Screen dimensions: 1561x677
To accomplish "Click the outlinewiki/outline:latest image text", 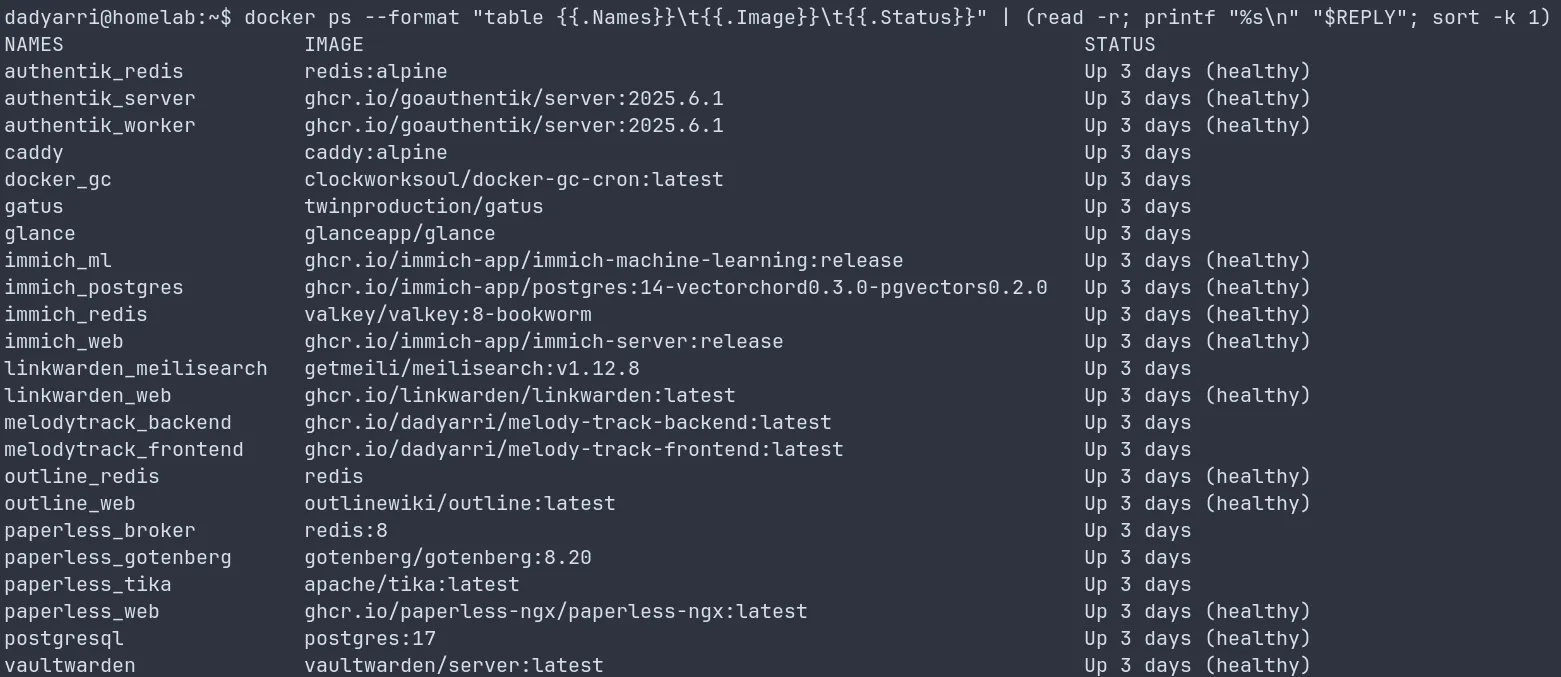I will [460, 503].
